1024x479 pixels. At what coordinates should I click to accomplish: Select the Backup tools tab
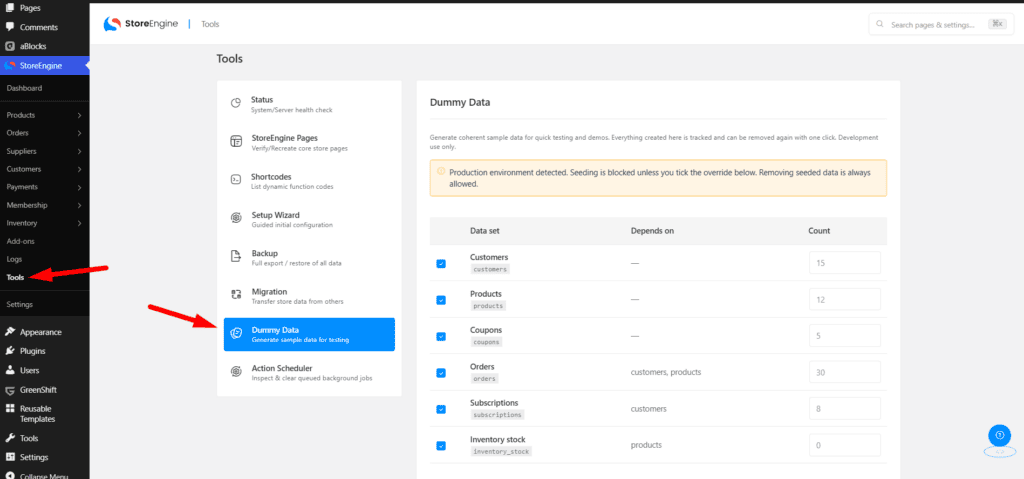[x=309, y=257]
